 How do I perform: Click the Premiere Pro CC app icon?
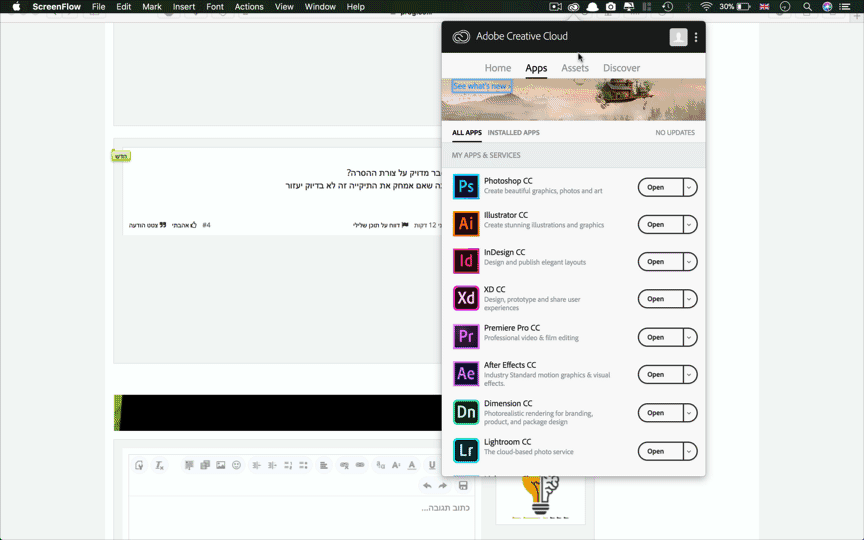[x=466, y=336]
